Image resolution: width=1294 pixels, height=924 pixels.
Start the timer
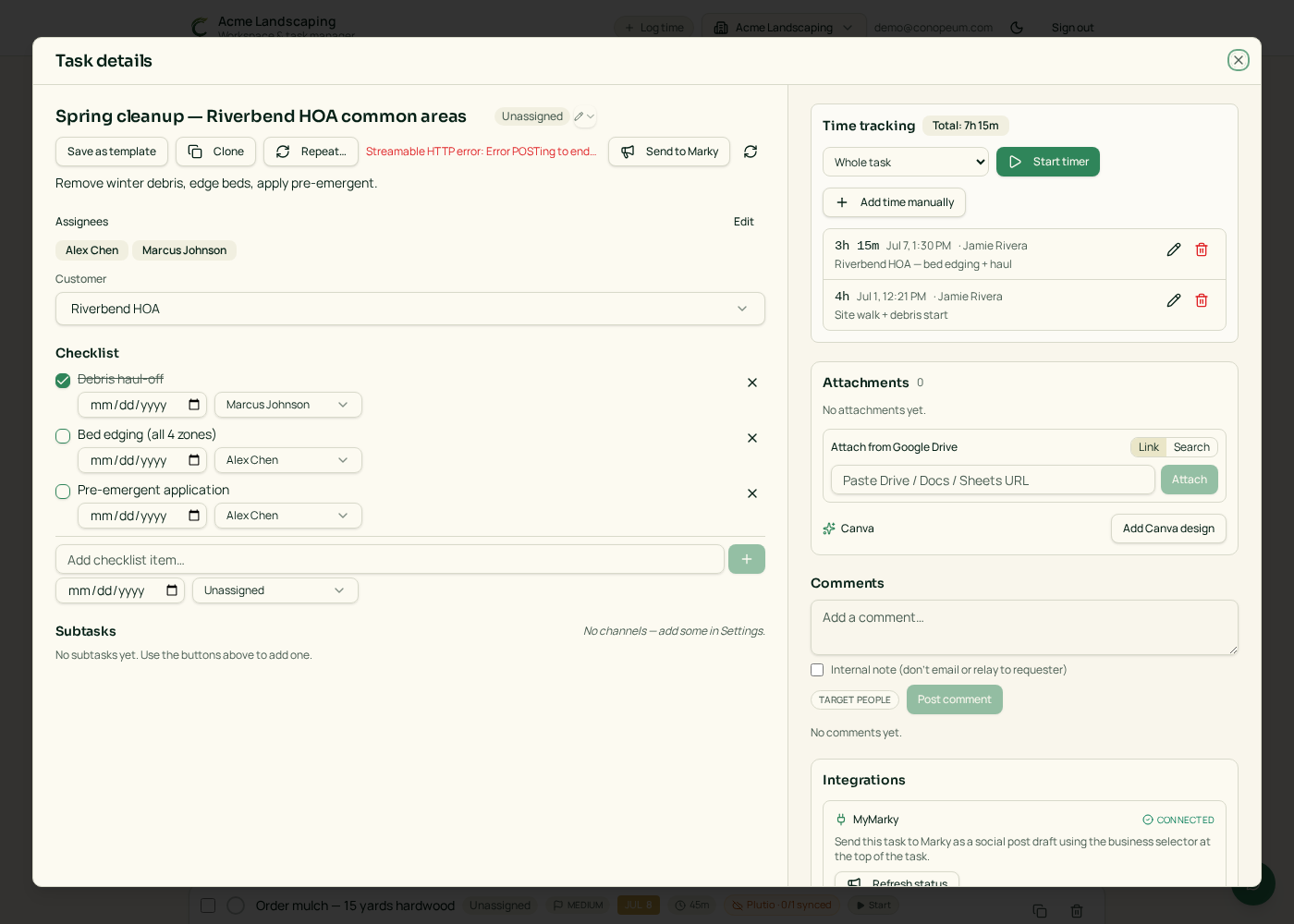[x=1048, y=162]
